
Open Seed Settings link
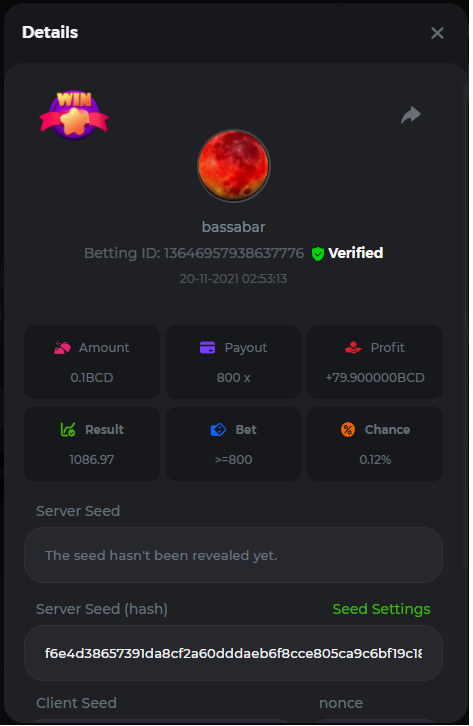[x=381, y=609]
